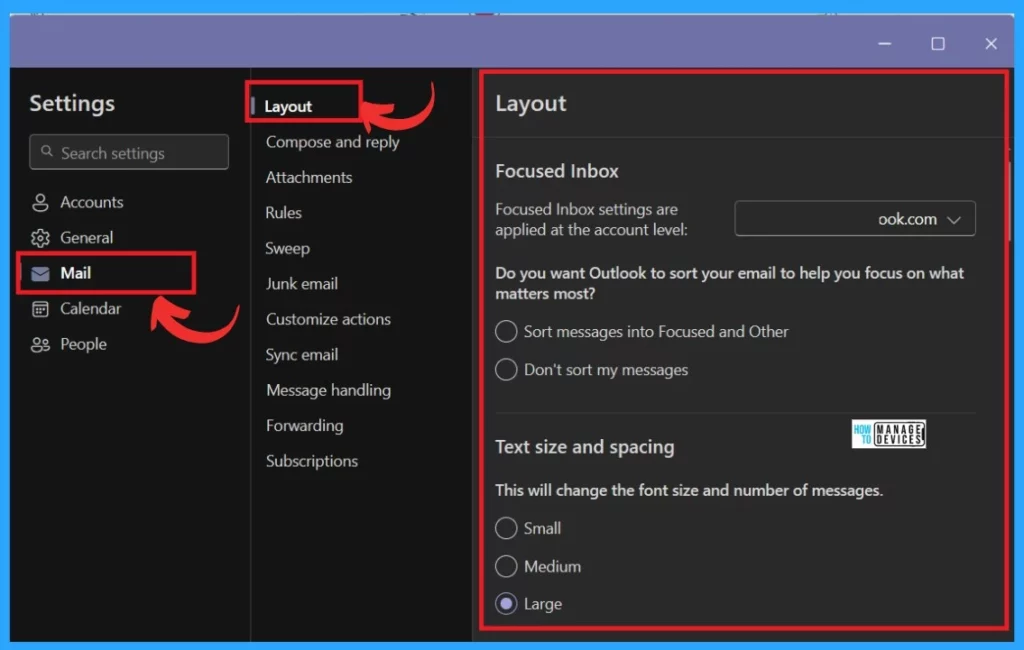Focus the Search settings field
1024x650 pixels.
(x=129, y=152)
